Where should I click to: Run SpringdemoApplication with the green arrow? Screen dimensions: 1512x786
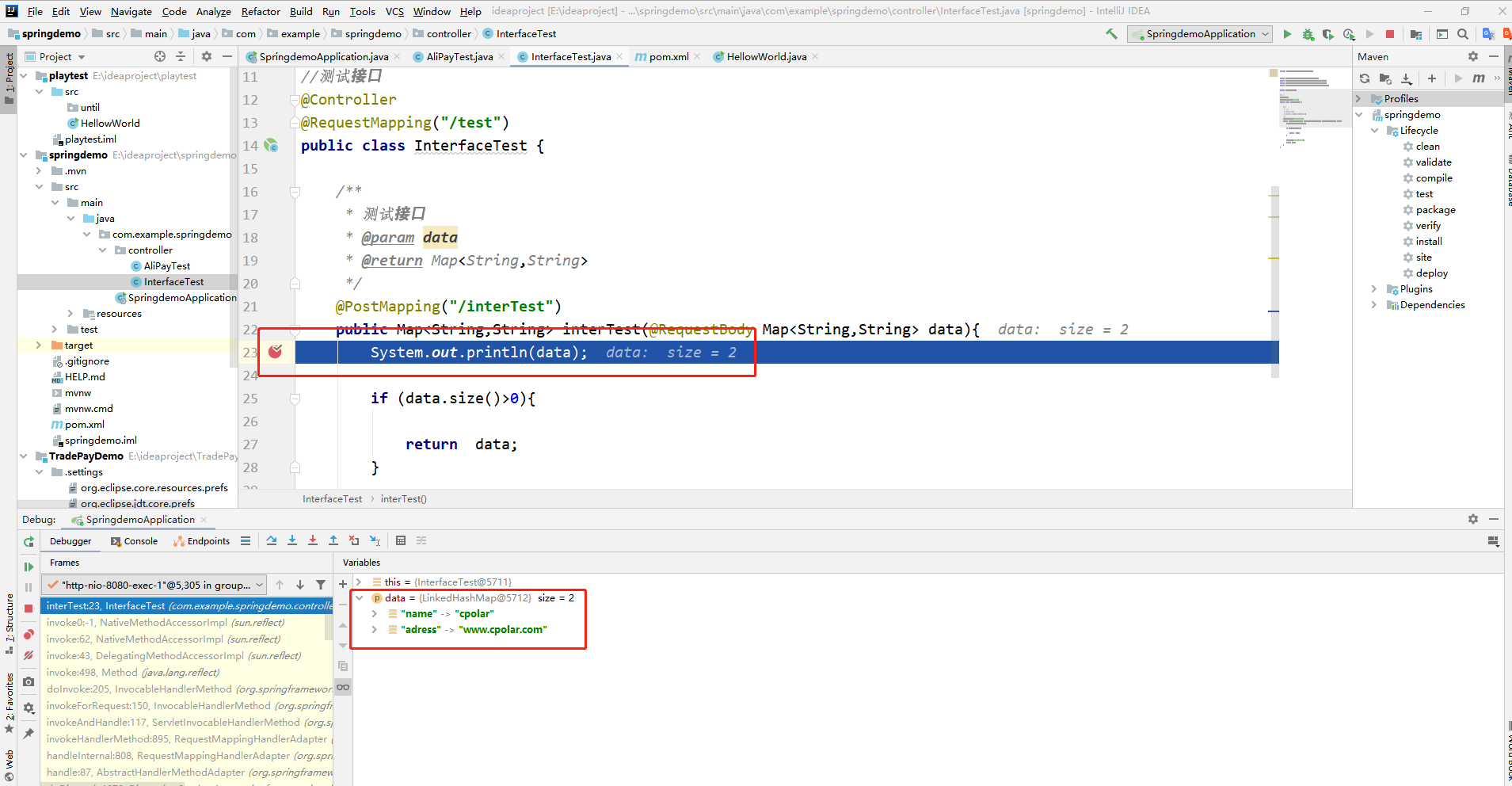click(x=1286, y=34)
